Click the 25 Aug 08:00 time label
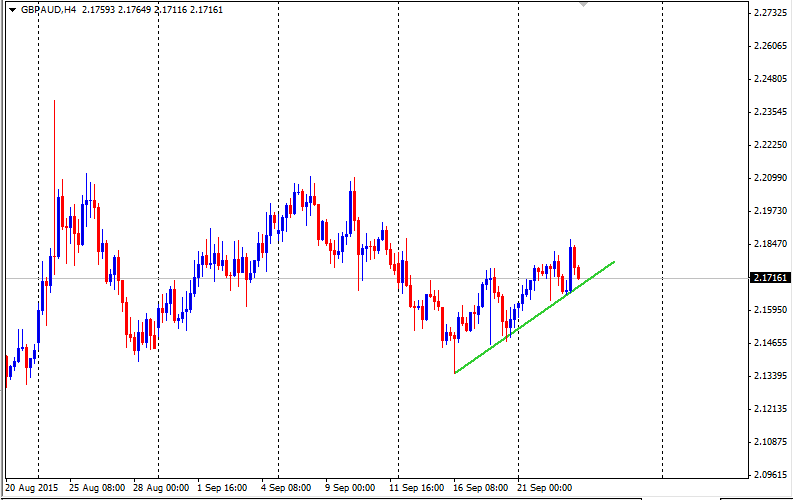The width and height of the screenshot is (793, 500). tap(97, 488)
